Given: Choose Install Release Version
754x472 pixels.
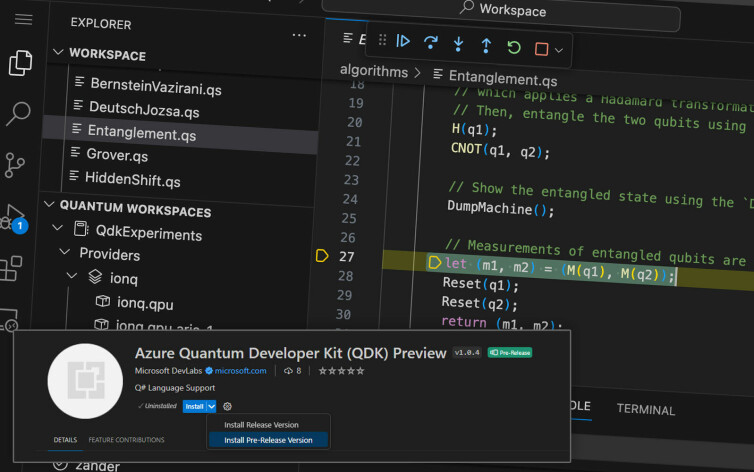Looking at the screenshot, I should pyautogui.click(x=261, y=424).
